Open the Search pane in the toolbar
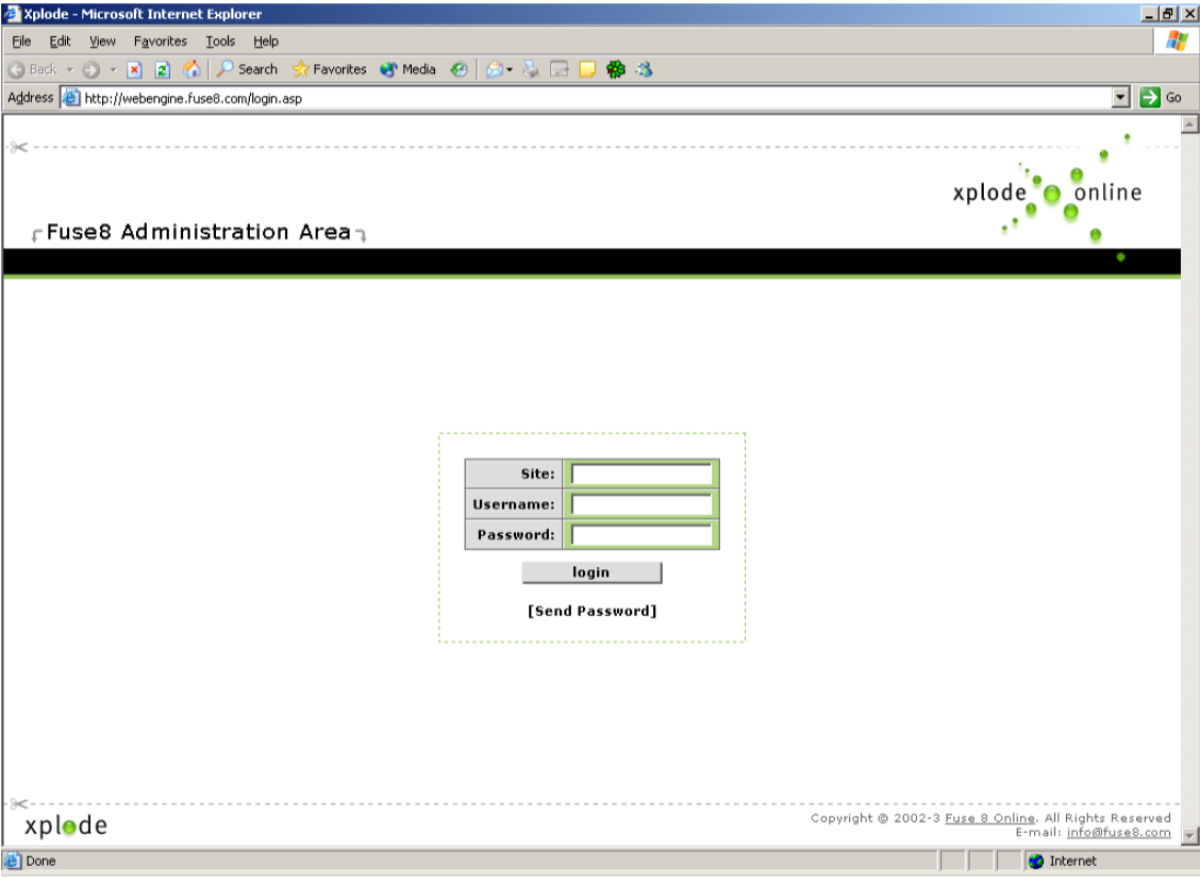This screenshot has height=879, width=1200. 247,69
